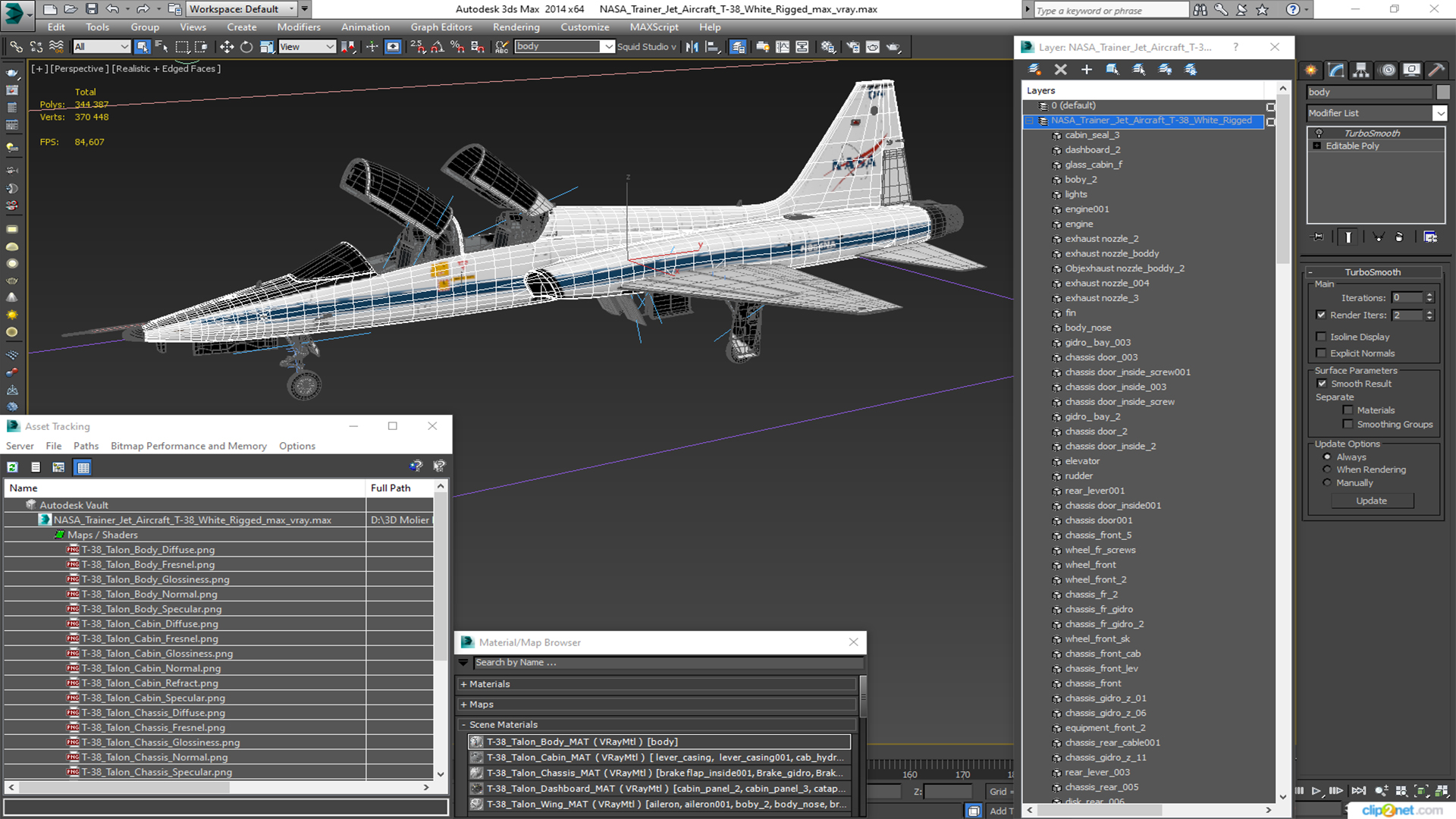Check Separate by Materials checkbox
Viewport: 1456px width, 819px height.
point(1348,410)
